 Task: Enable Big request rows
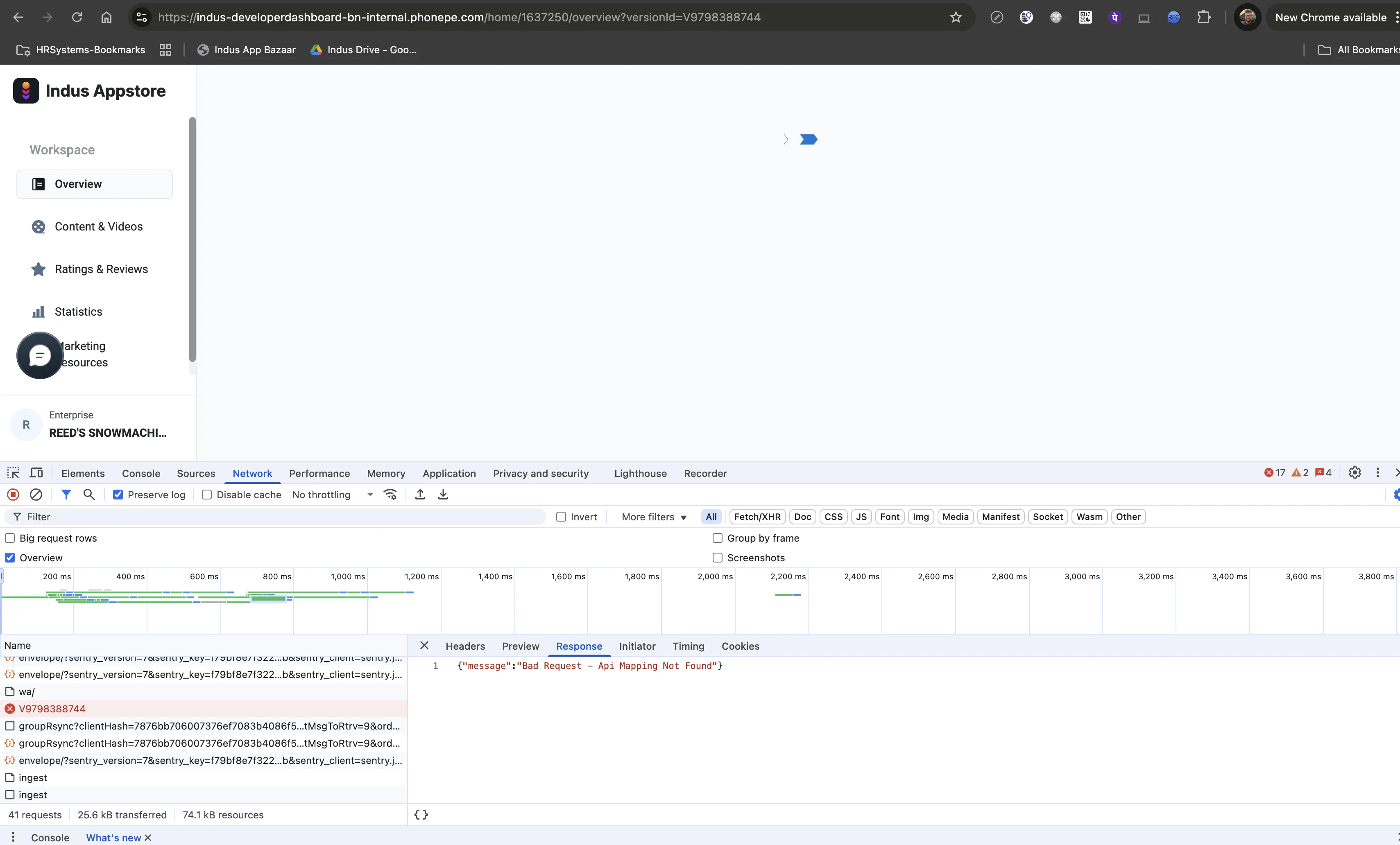(10, 538)
